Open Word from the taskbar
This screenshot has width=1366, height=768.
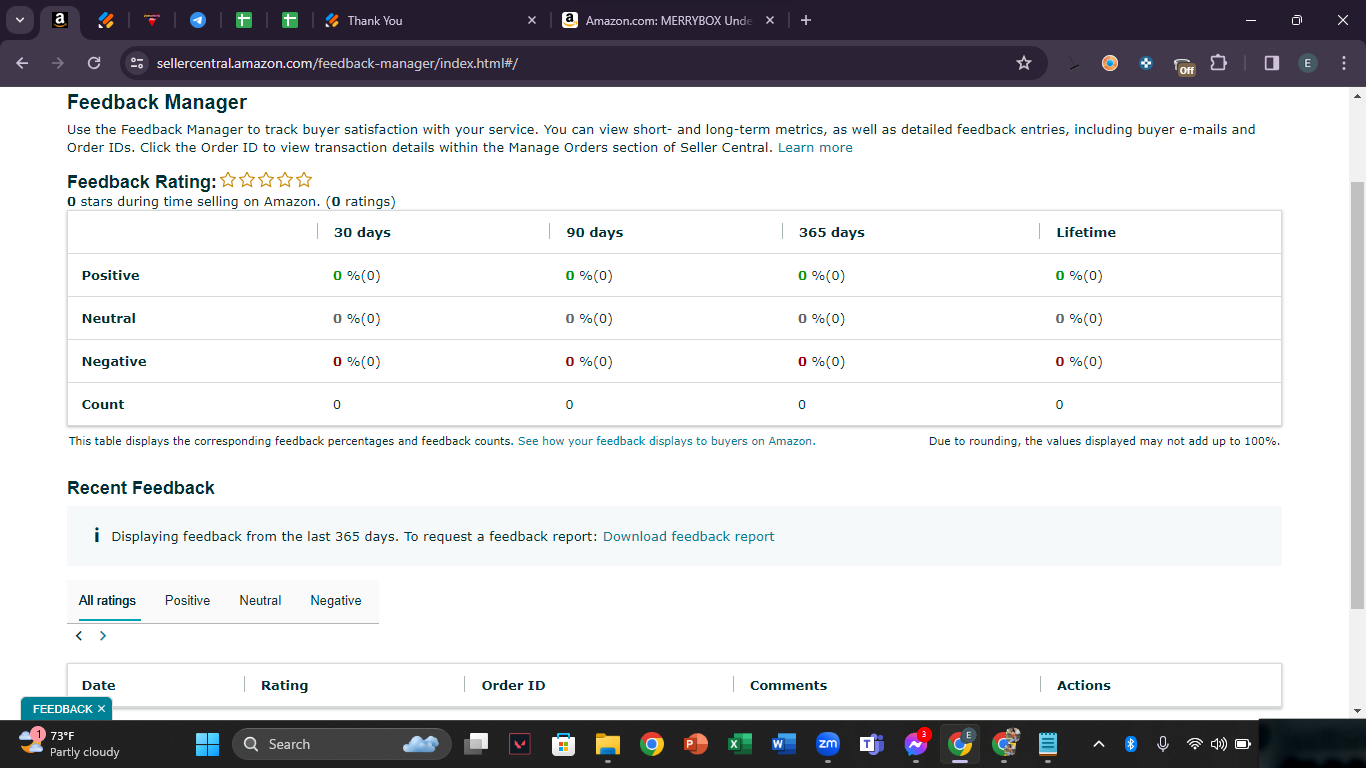[784, 744]
